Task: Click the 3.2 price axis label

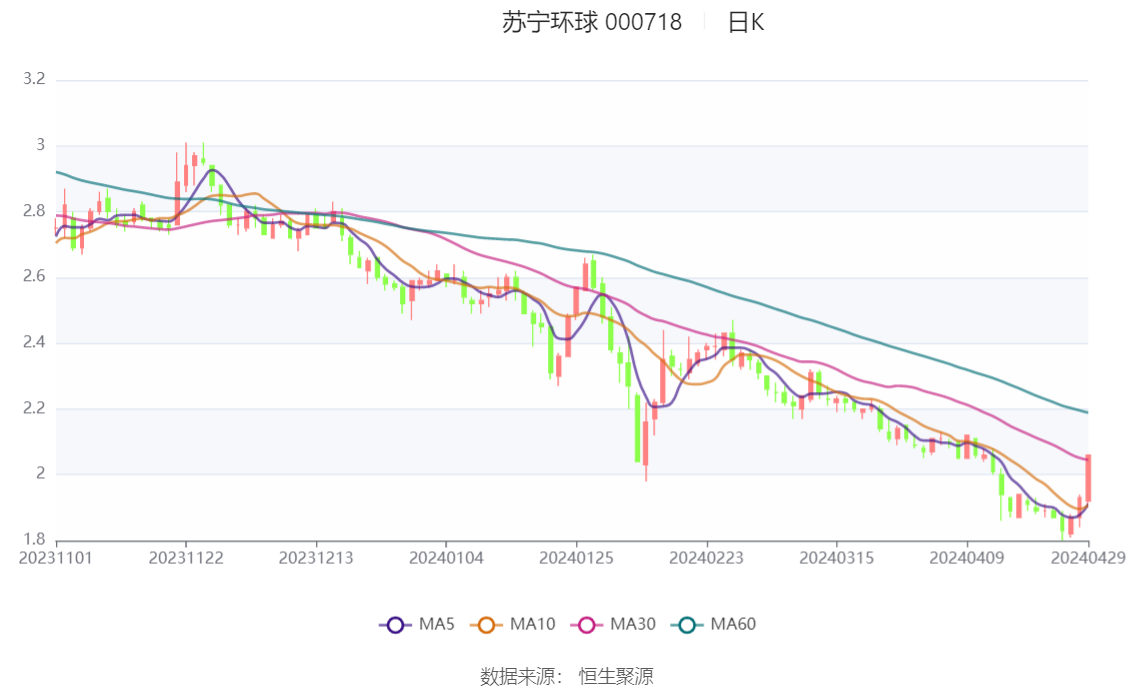Action: (34, 79)
